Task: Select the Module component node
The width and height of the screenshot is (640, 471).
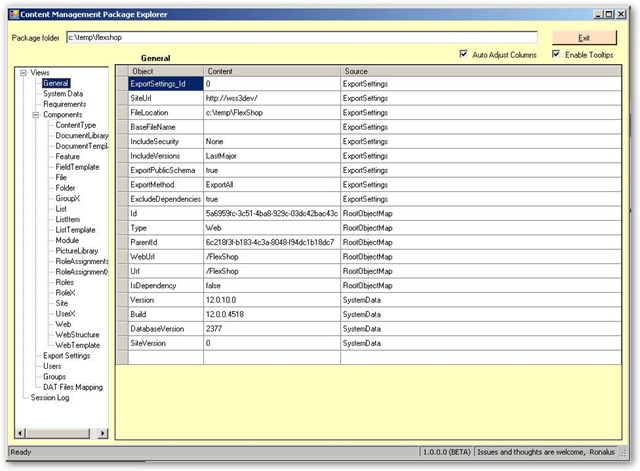Action: (67, 240)
